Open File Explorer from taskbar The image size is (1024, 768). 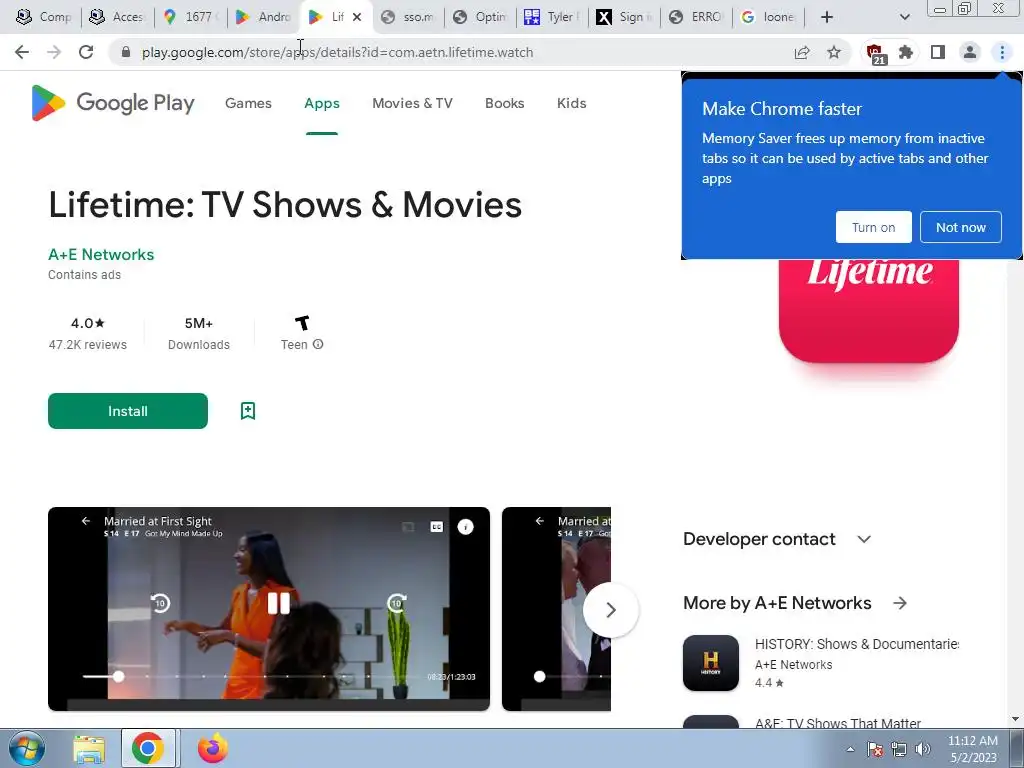tap(89, 749)
